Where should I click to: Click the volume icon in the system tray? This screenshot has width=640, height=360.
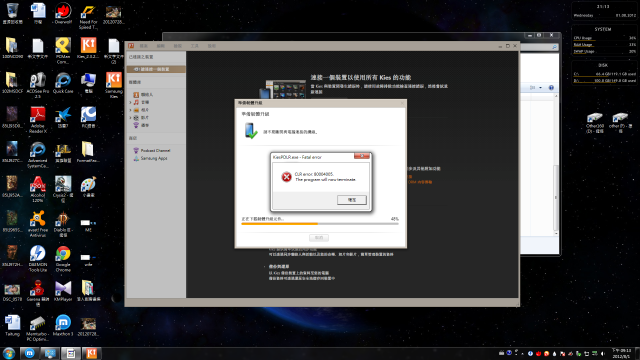coord(602,353)
